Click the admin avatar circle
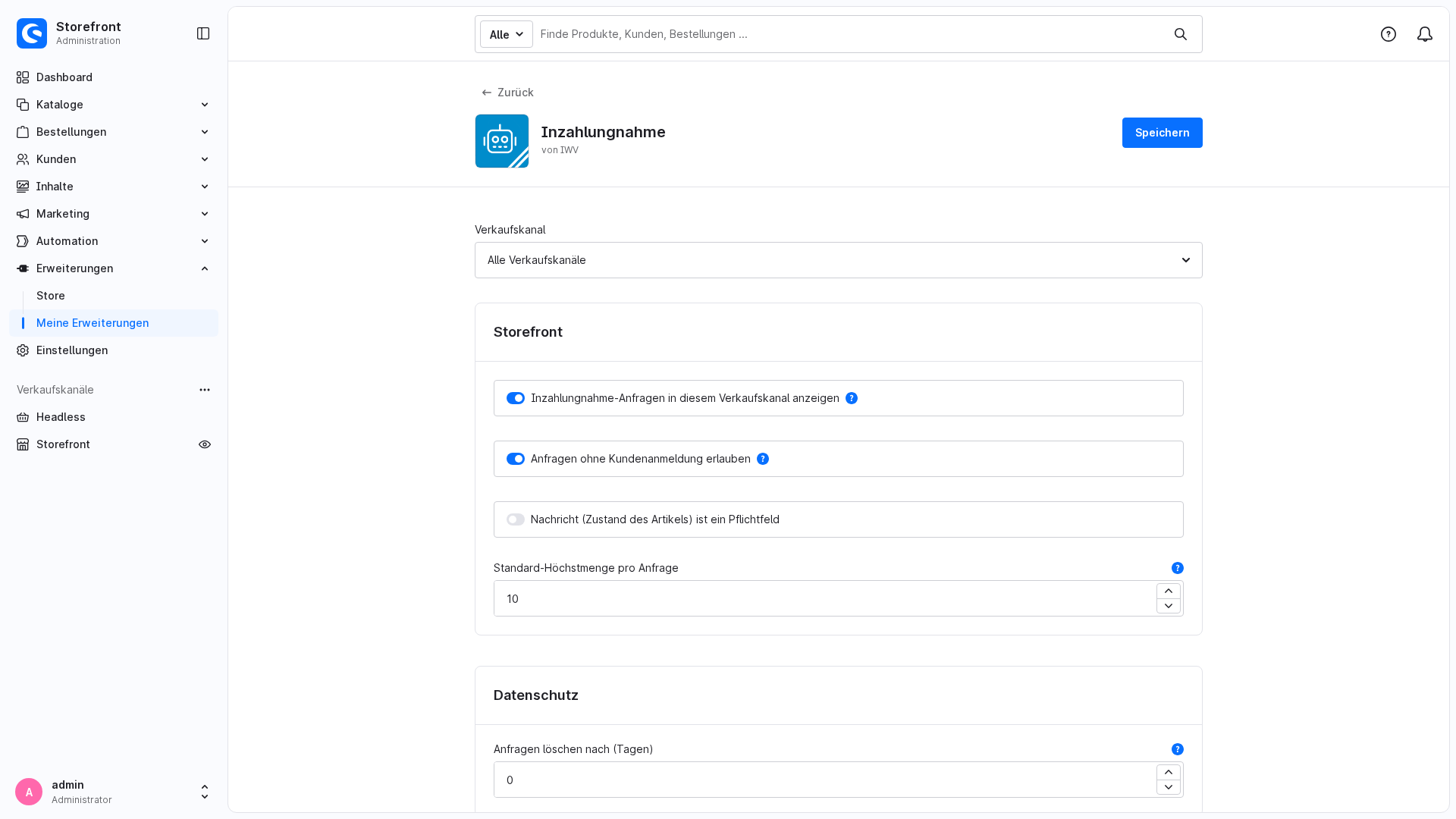 29,792
